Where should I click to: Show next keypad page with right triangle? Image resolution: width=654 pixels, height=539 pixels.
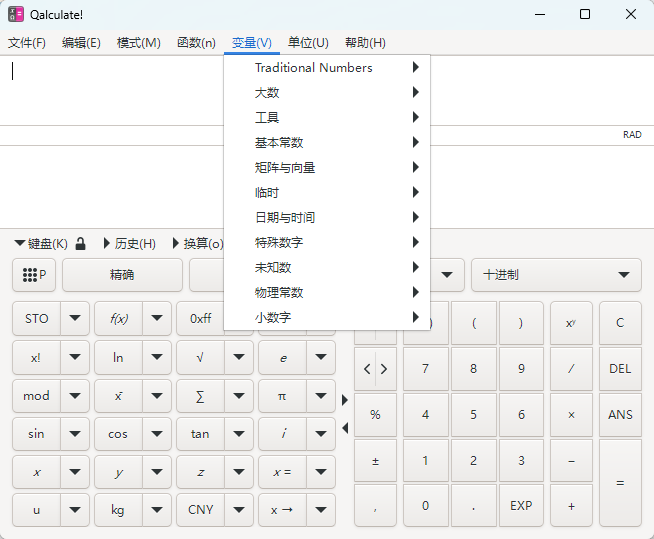(x=345, y=400)
